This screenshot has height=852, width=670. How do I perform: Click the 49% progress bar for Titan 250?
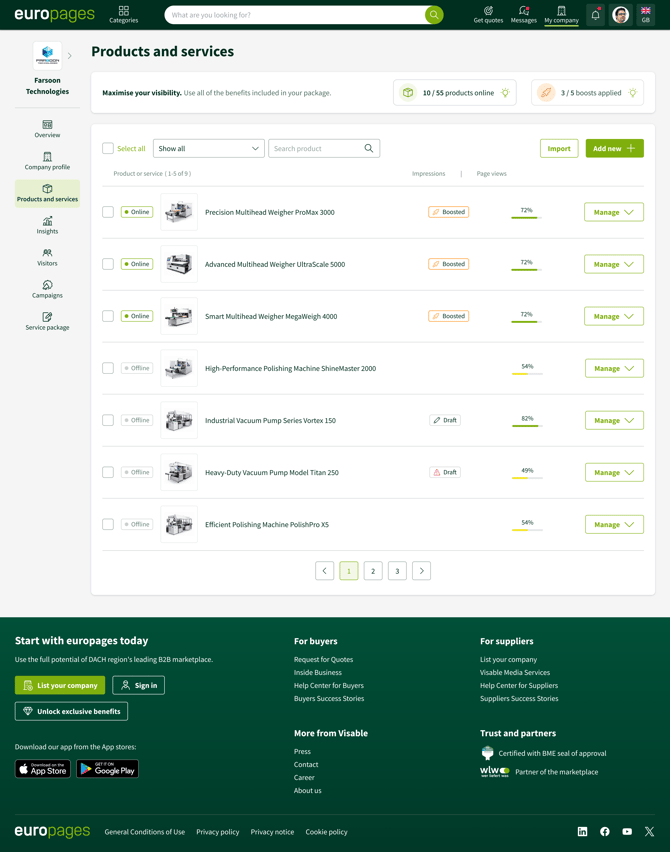coord(527,478)
